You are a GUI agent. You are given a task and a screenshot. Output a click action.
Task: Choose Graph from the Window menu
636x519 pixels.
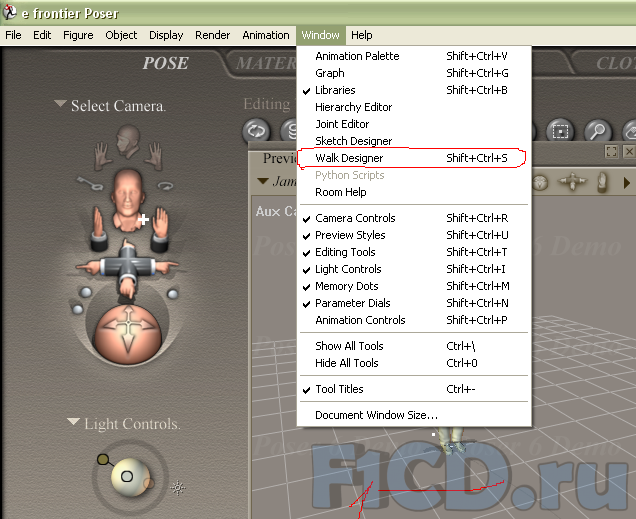point(414,73)
